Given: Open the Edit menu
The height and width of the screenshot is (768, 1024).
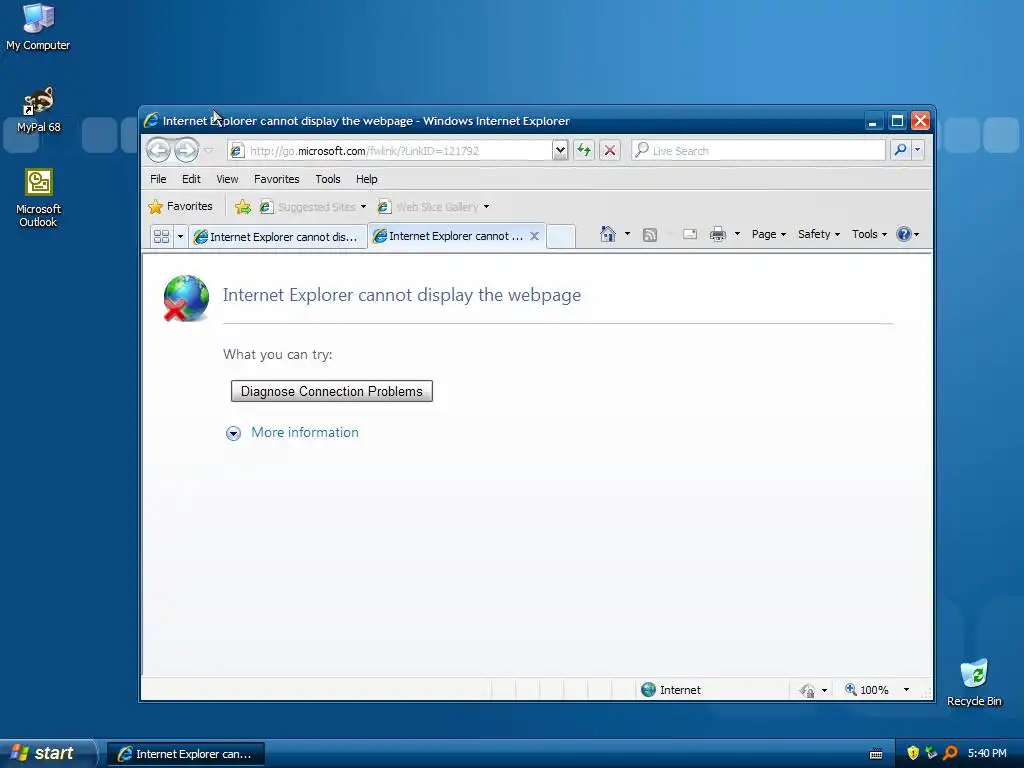Looking at the screenshot, I should click(x=191, y=179).
